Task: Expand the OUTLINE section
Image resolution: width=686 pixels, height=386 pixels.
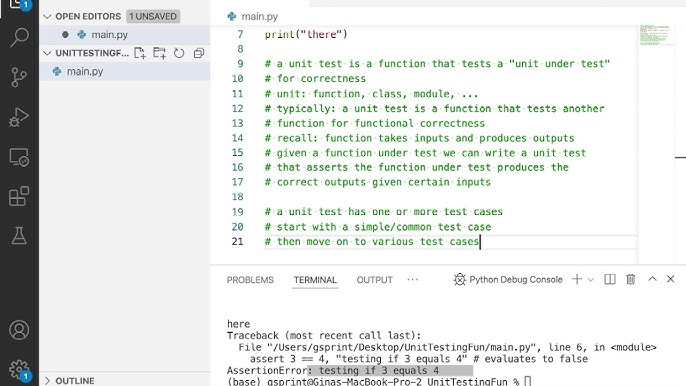Action: click(47, 380)
